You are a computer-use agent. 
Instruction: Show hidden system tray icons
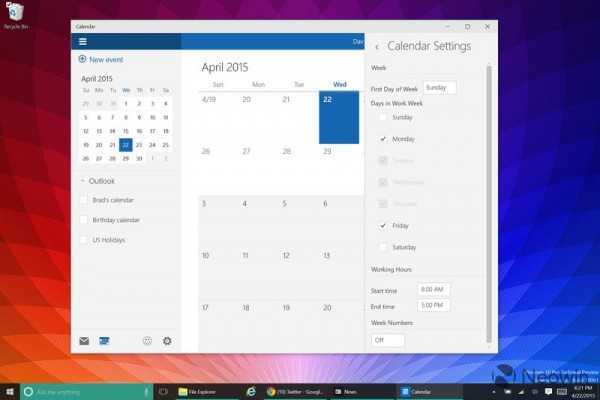pyautogui.click(x=494, y=392)
